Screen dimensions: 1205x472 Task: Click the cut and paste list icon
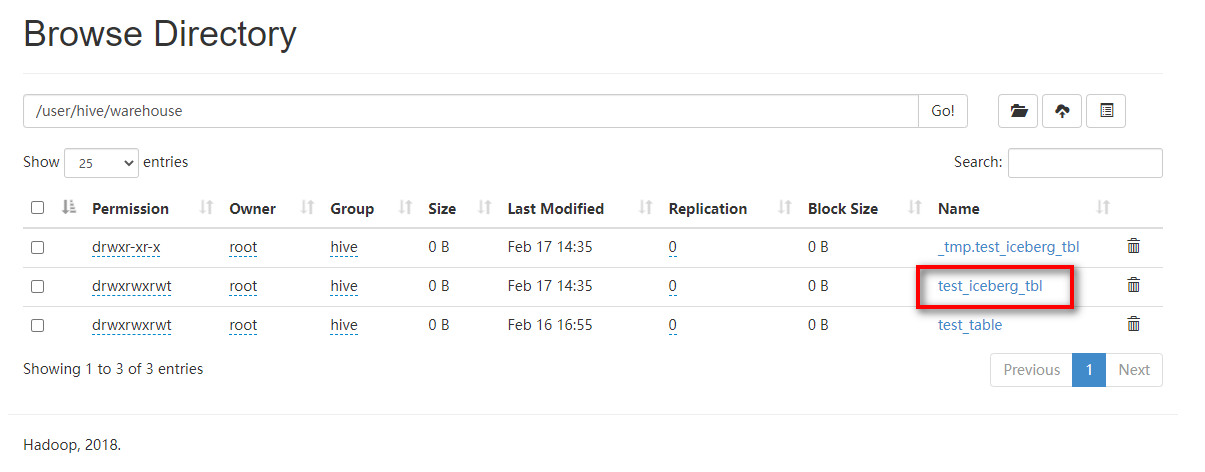[x=1106, y=111]
